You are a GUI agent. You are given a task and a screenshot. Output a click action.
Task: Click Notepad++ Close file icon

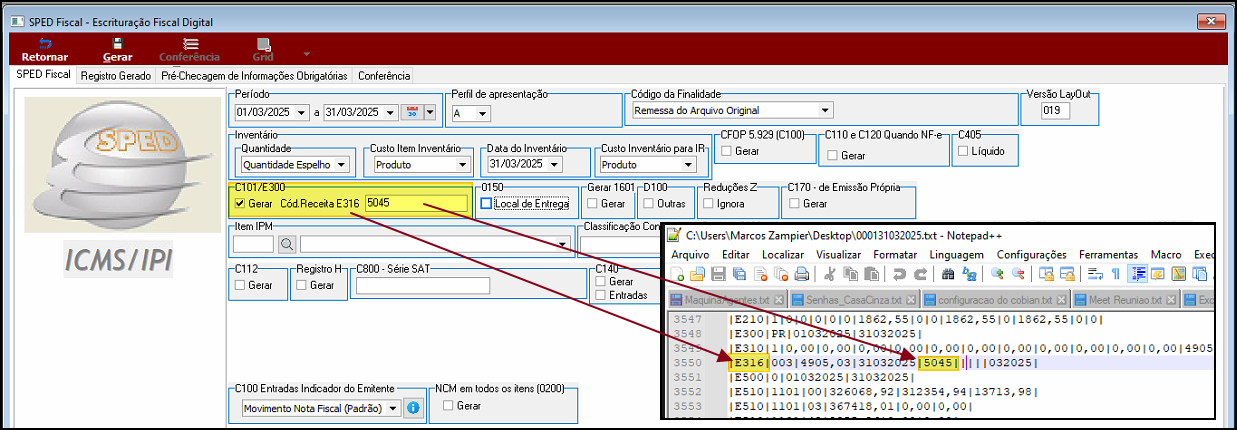coord(760,273)
